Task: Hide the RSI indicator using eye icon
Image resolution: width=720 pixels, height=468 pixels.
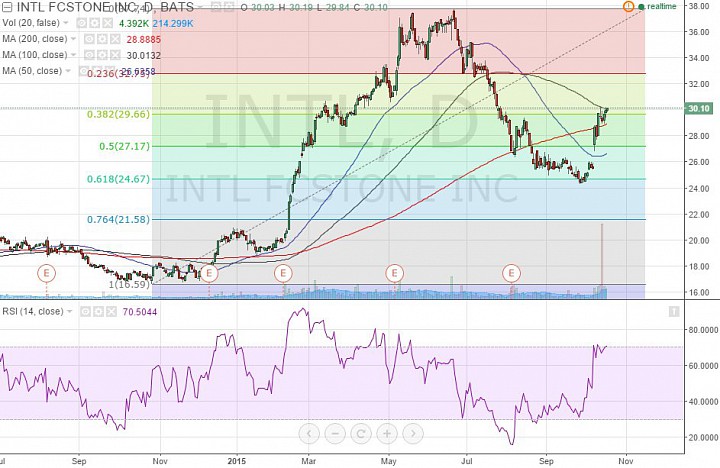Action: click(85, 312)
